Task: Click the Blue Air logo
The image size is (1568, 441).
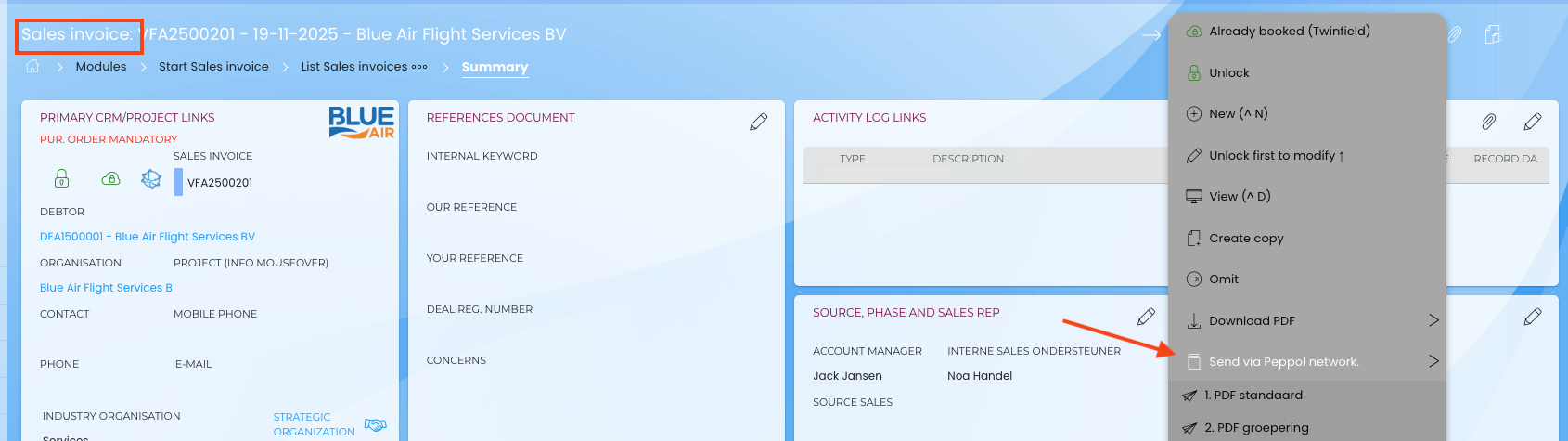Action: [x=362, y=123]
